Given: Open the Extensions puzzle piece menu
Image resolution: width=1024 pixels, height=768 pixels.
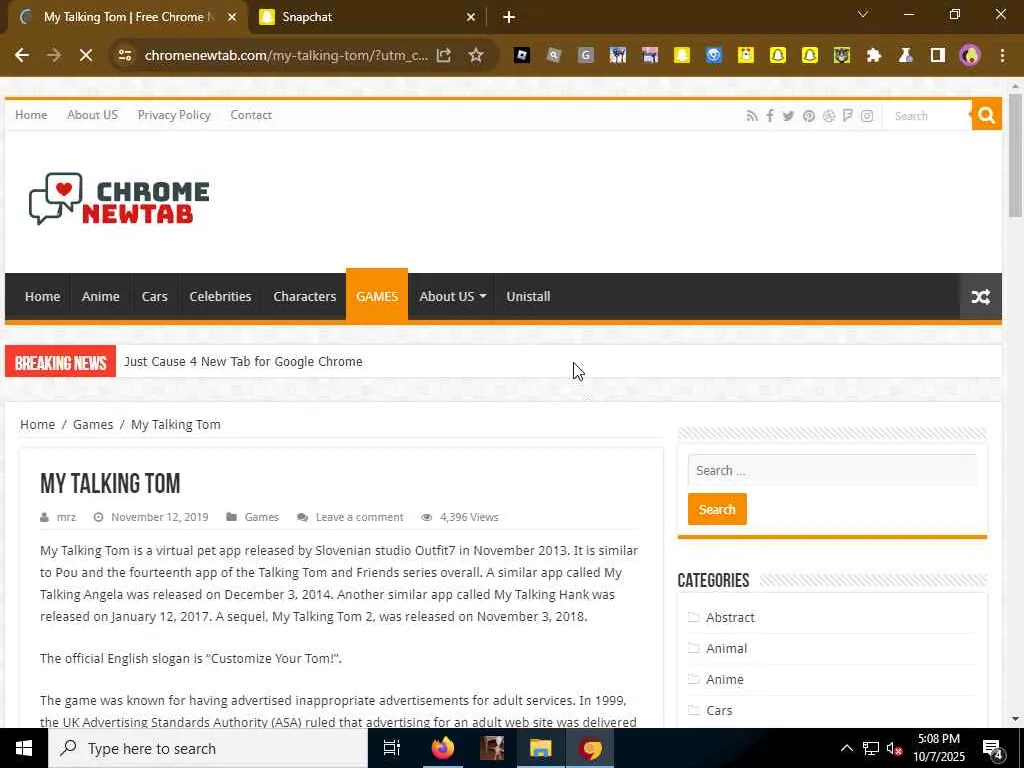Looking at the screenshot, I should pos(874,56).
